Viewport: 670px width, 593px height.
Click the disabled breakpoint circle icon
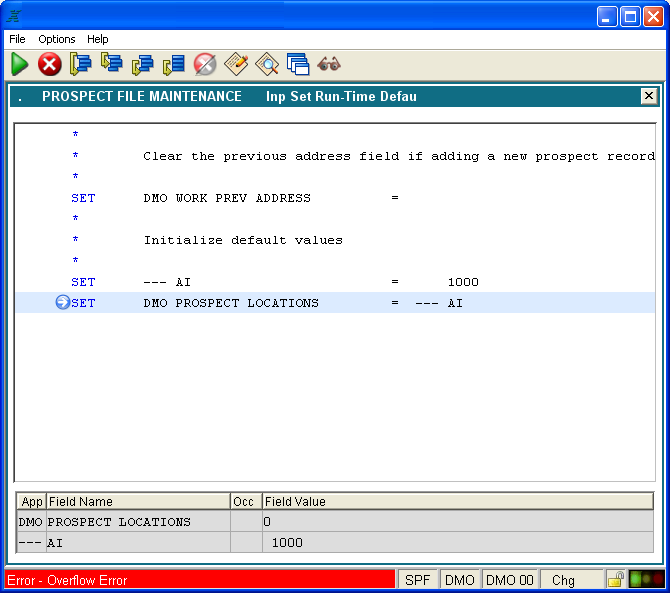click(204, 64)
